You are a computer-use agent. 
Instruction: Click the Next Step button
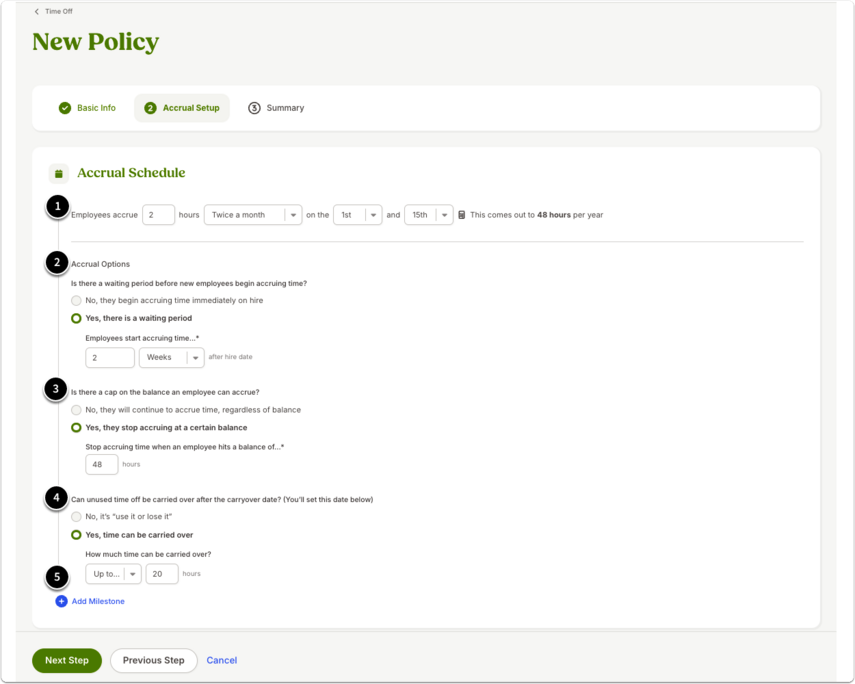point(67,661)
